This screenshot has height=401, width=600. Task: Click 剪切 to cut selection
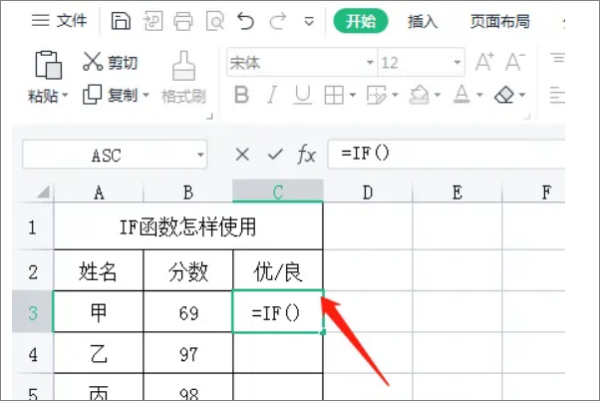[110, 62]
